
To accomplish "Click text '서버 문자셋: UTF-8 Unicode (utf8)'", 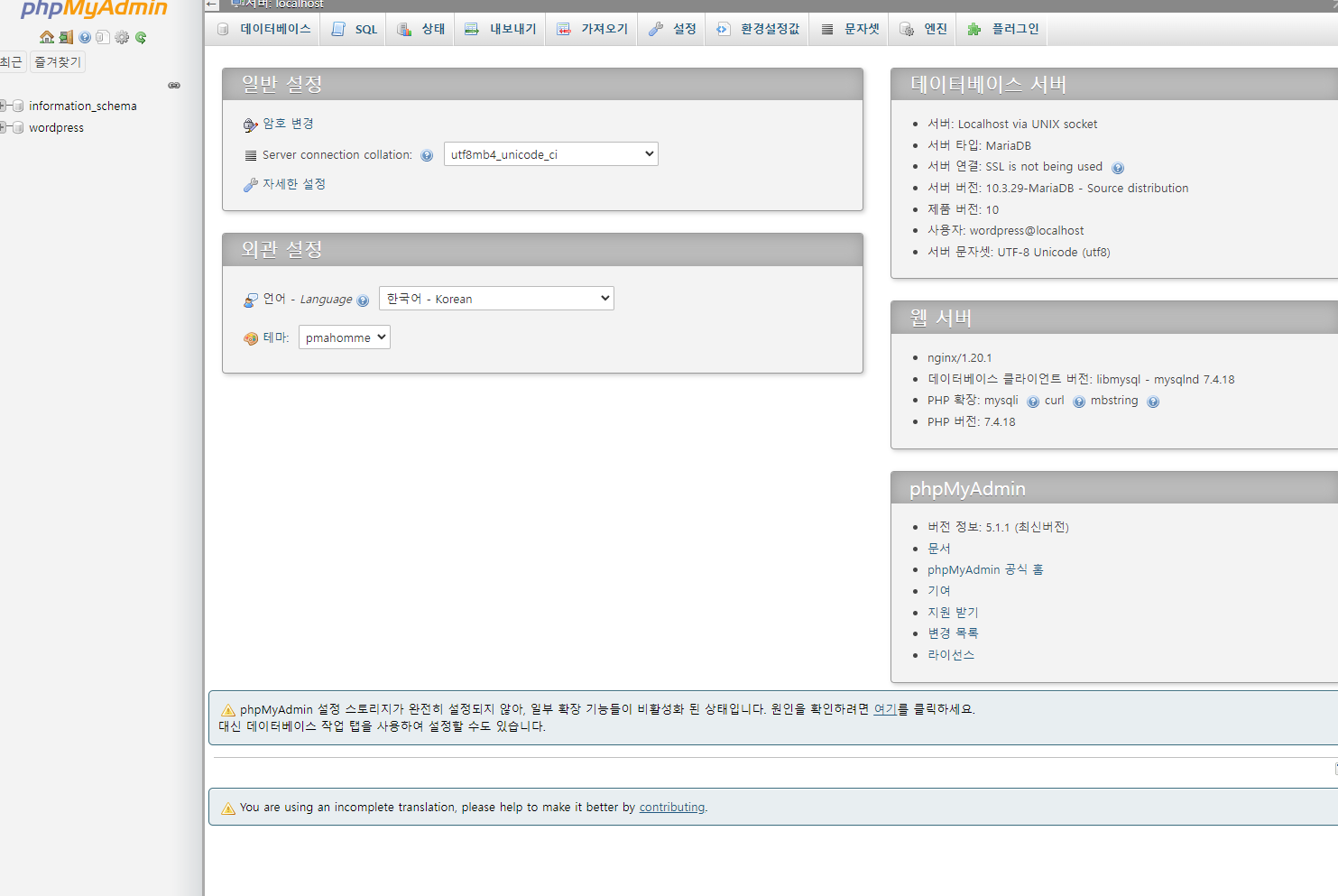I will click(1019, 253).
